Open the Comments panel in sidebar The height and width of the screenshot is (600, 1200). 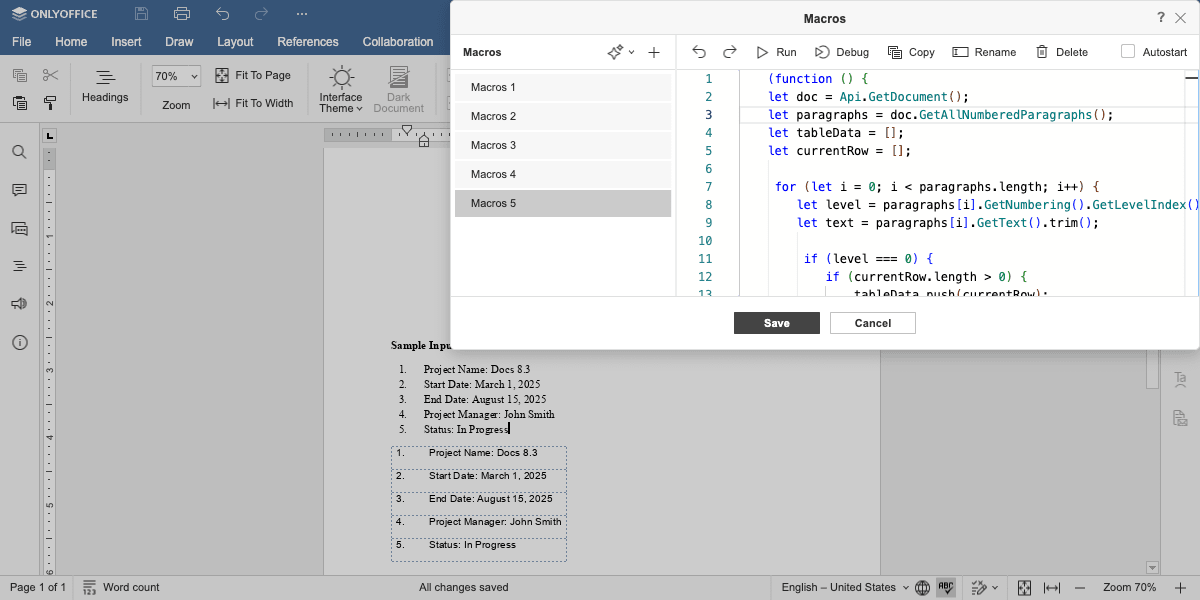19,190
